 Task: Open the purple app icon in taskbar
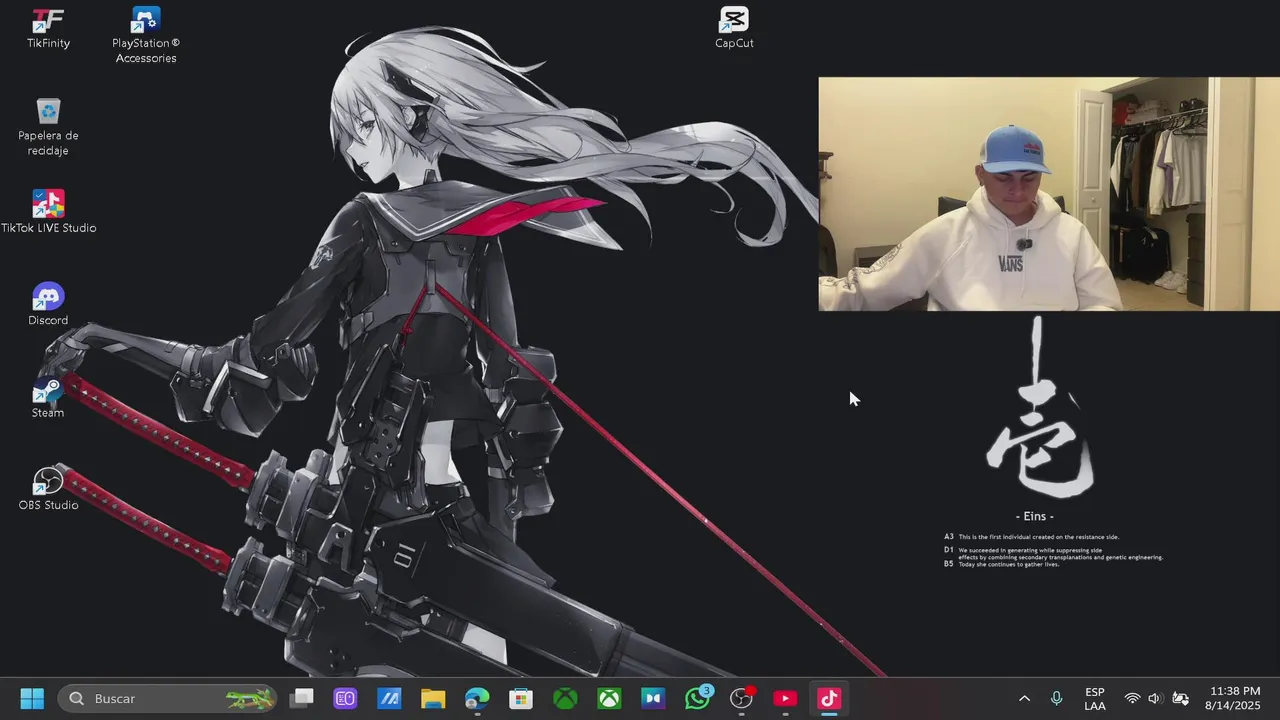click(345, 698)
